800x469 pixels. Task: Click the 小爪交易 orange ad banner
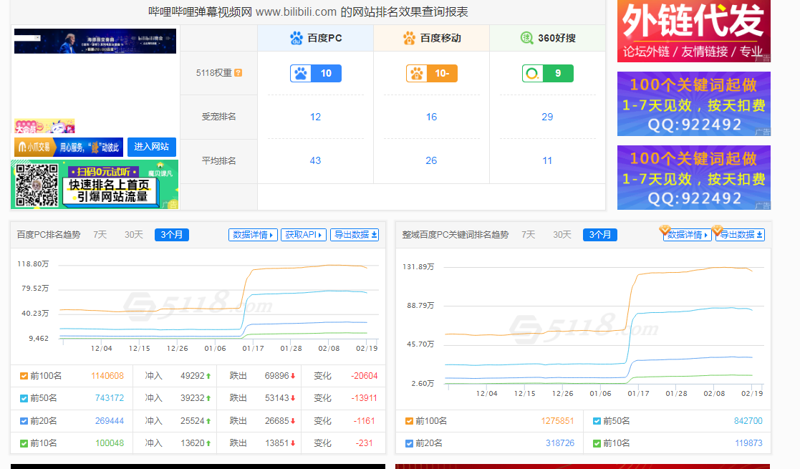pos(68,147)
